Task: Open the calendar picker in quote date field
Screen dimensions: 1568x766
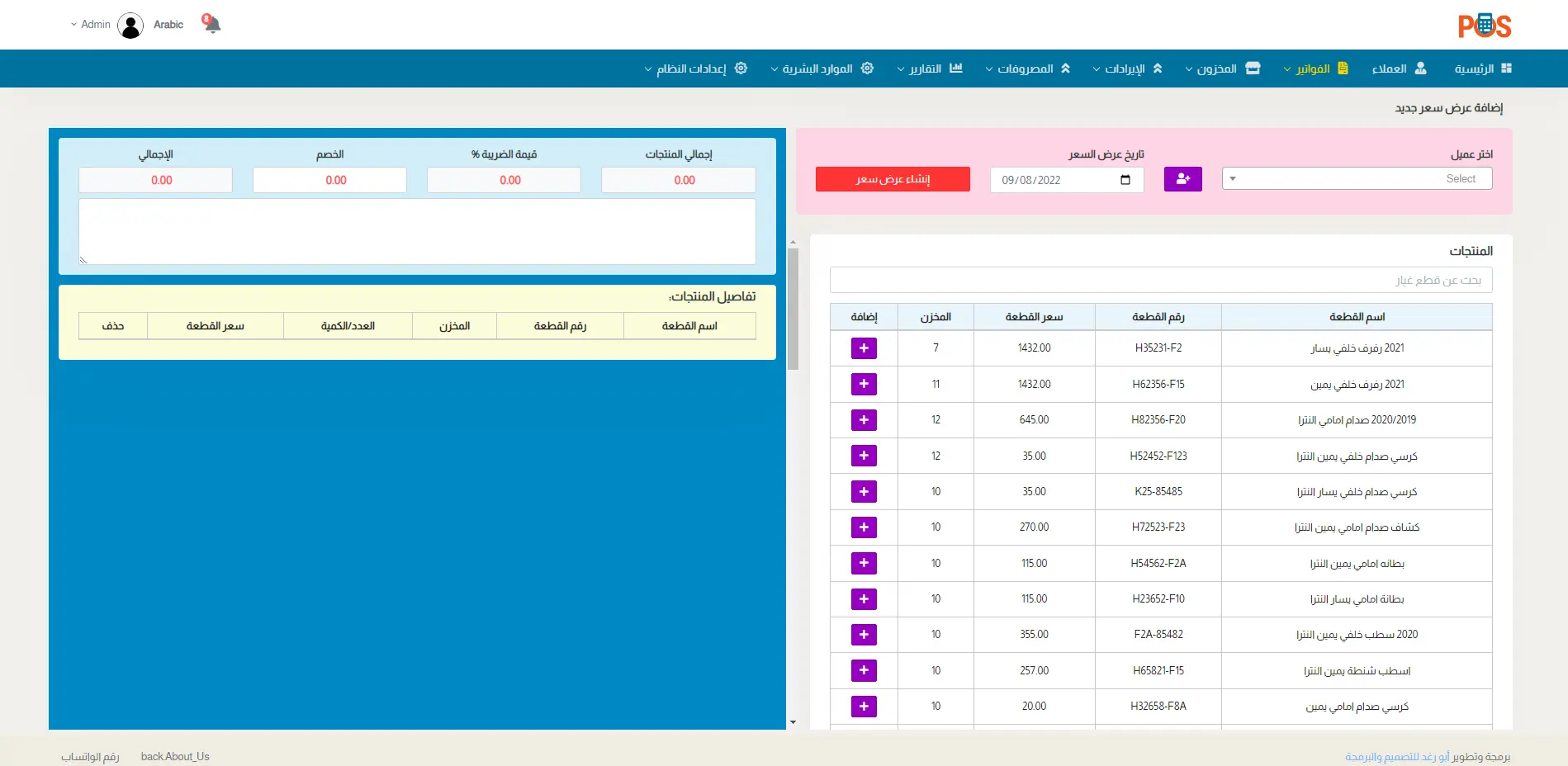Action: pos(1125,180)
